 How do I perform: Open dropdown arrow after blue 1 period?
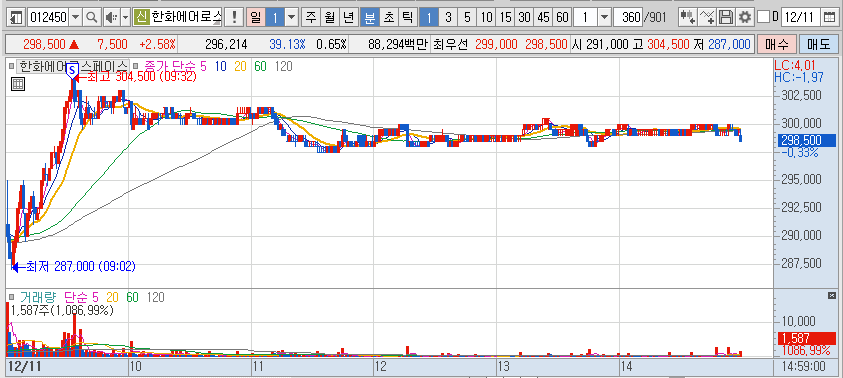[x=291, y=18]
